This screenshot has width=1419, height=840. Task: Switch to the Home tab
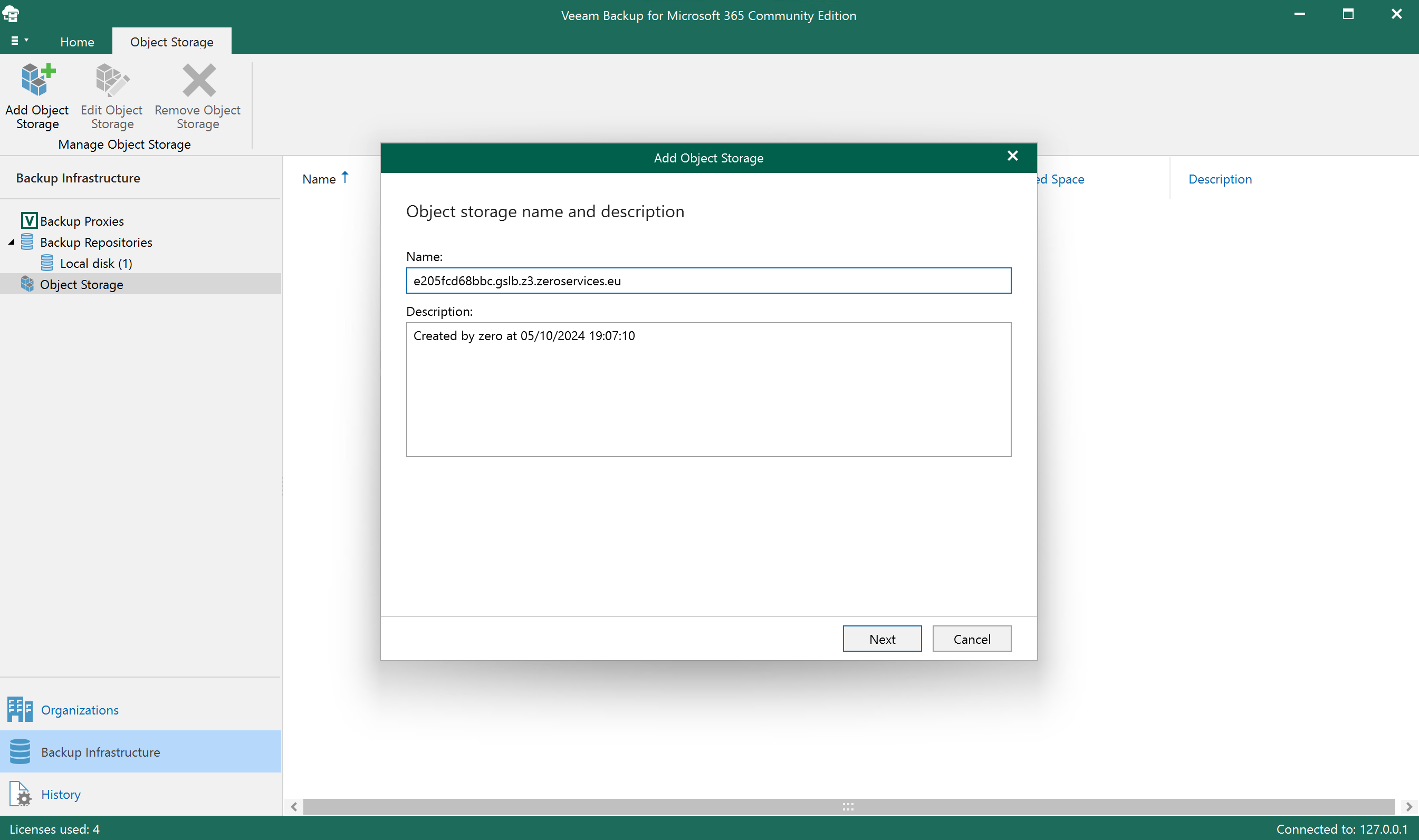click(x=77, y=41)
